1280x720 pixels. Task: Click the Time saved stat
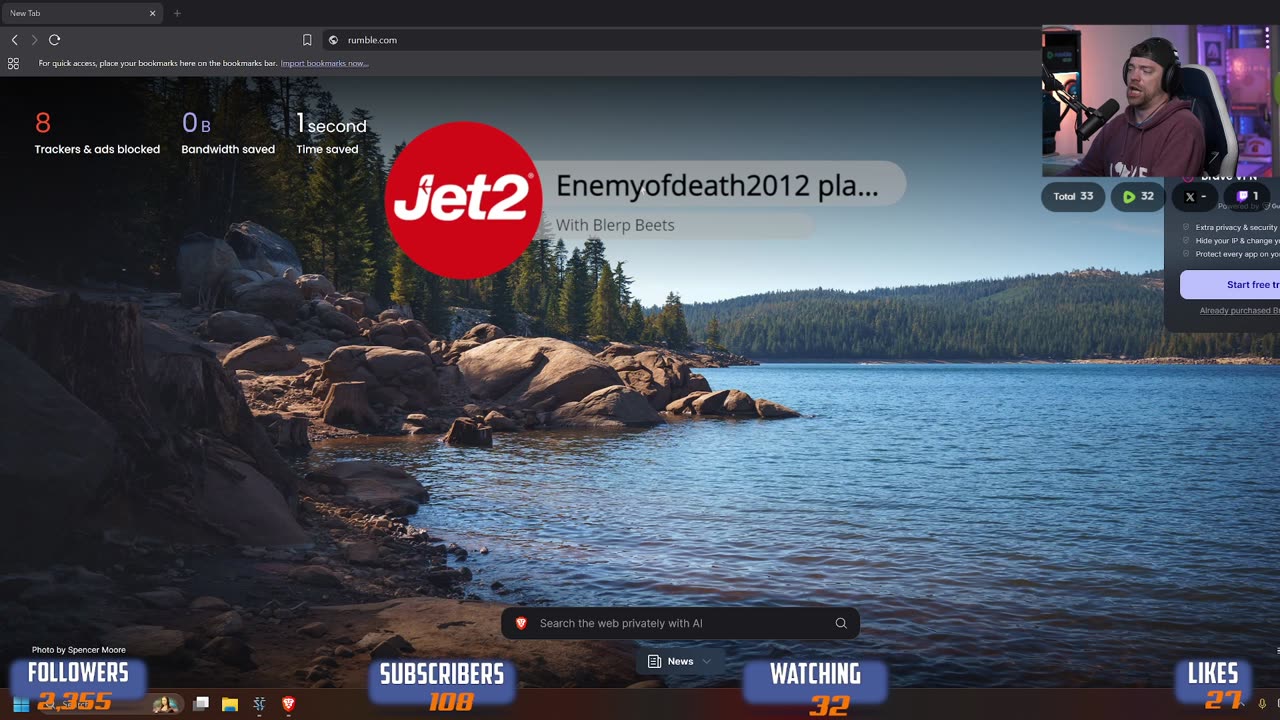pos(331,134)
